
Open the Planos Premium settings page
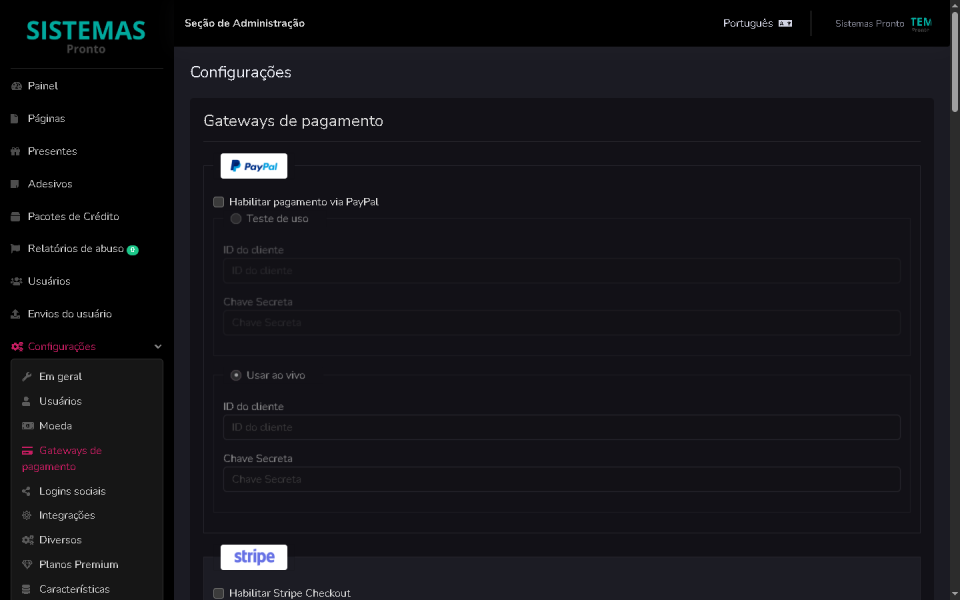[26, 564]
